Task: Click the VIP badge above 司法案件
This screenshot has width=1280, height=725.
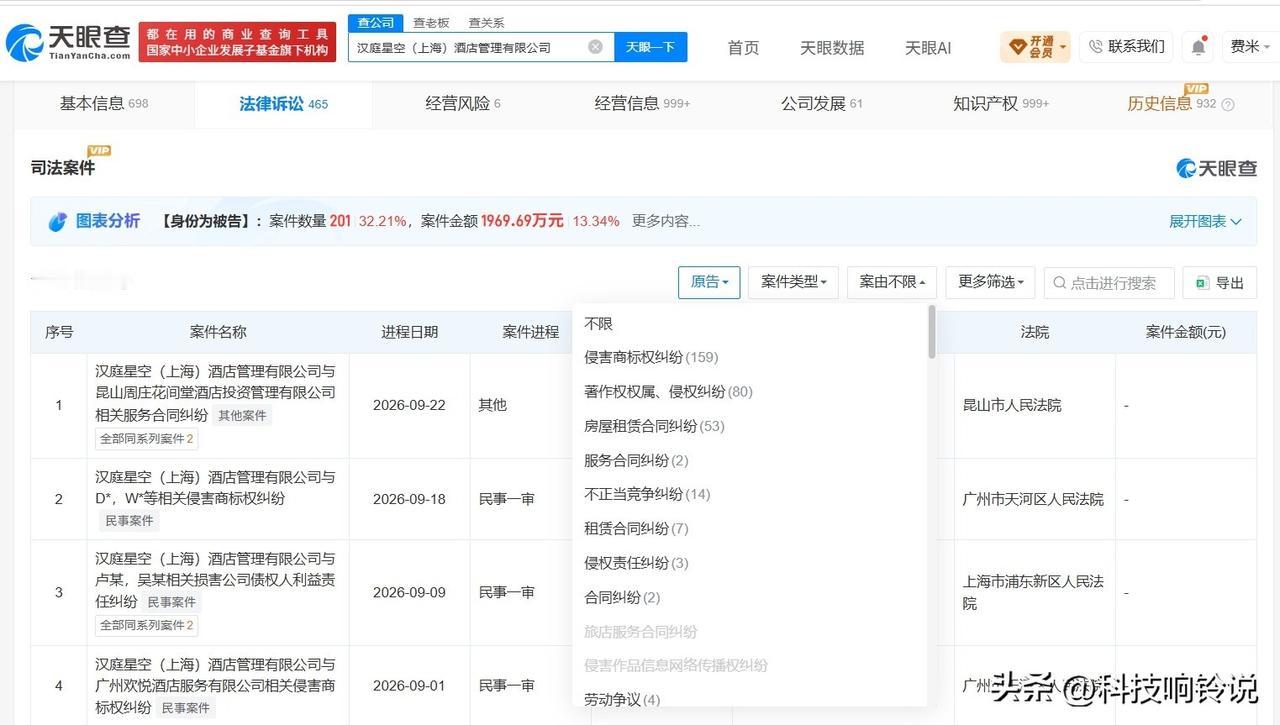Action: point(99,151)
